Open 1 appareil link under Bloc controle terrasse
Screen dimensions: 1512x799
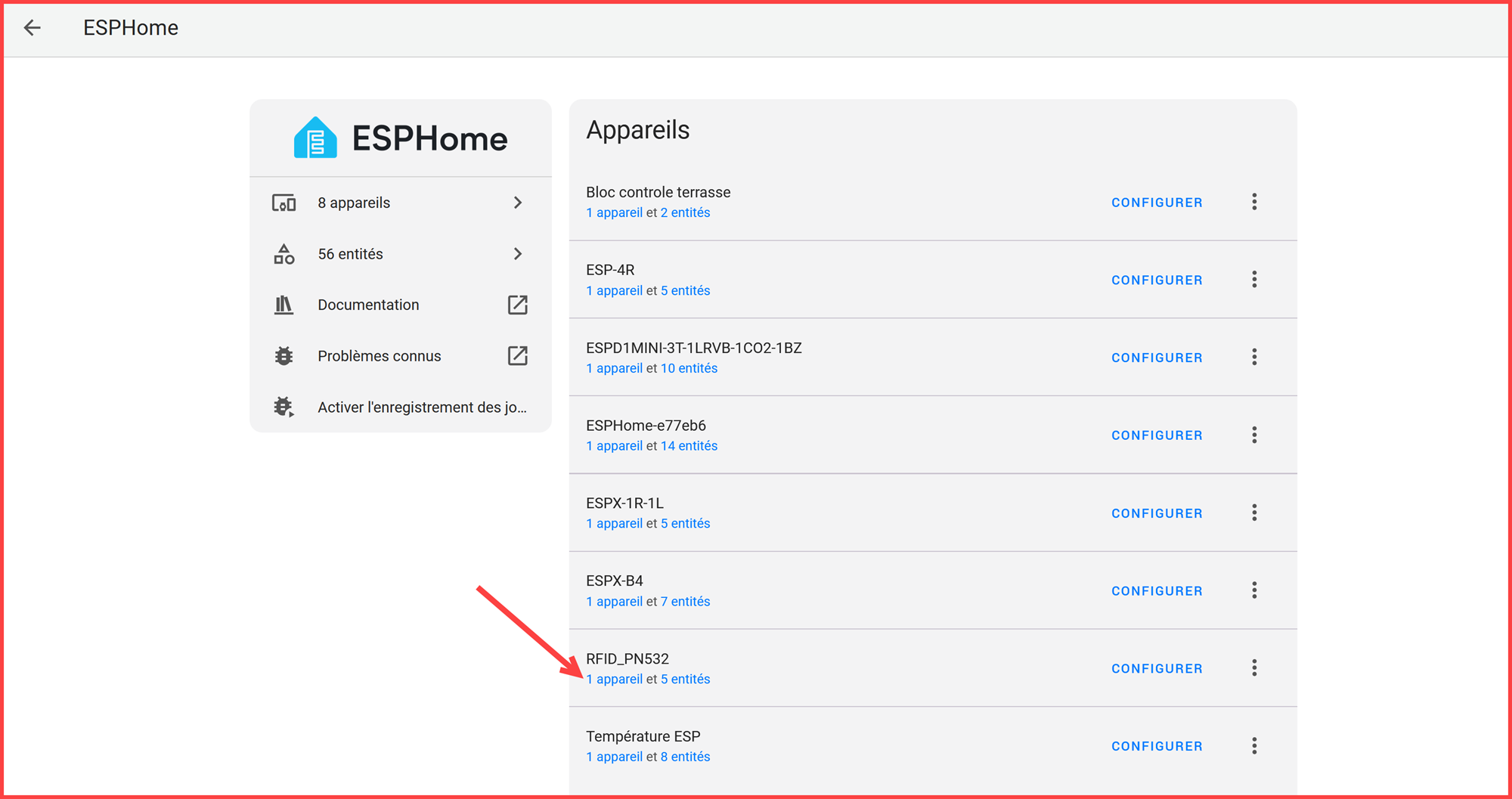tap(615, 212)
